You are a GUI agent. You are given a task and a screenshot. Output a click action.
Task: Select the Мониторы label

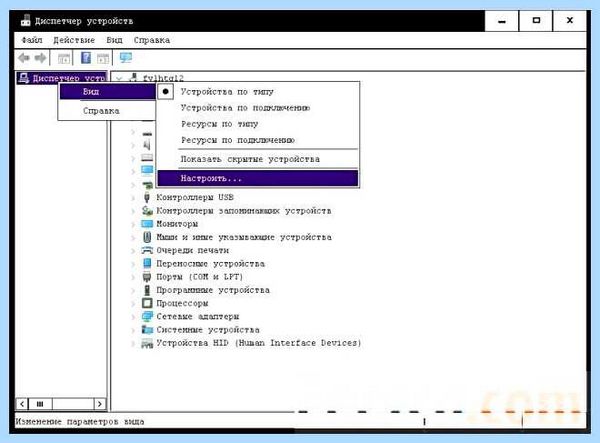(x=177, y=223)
